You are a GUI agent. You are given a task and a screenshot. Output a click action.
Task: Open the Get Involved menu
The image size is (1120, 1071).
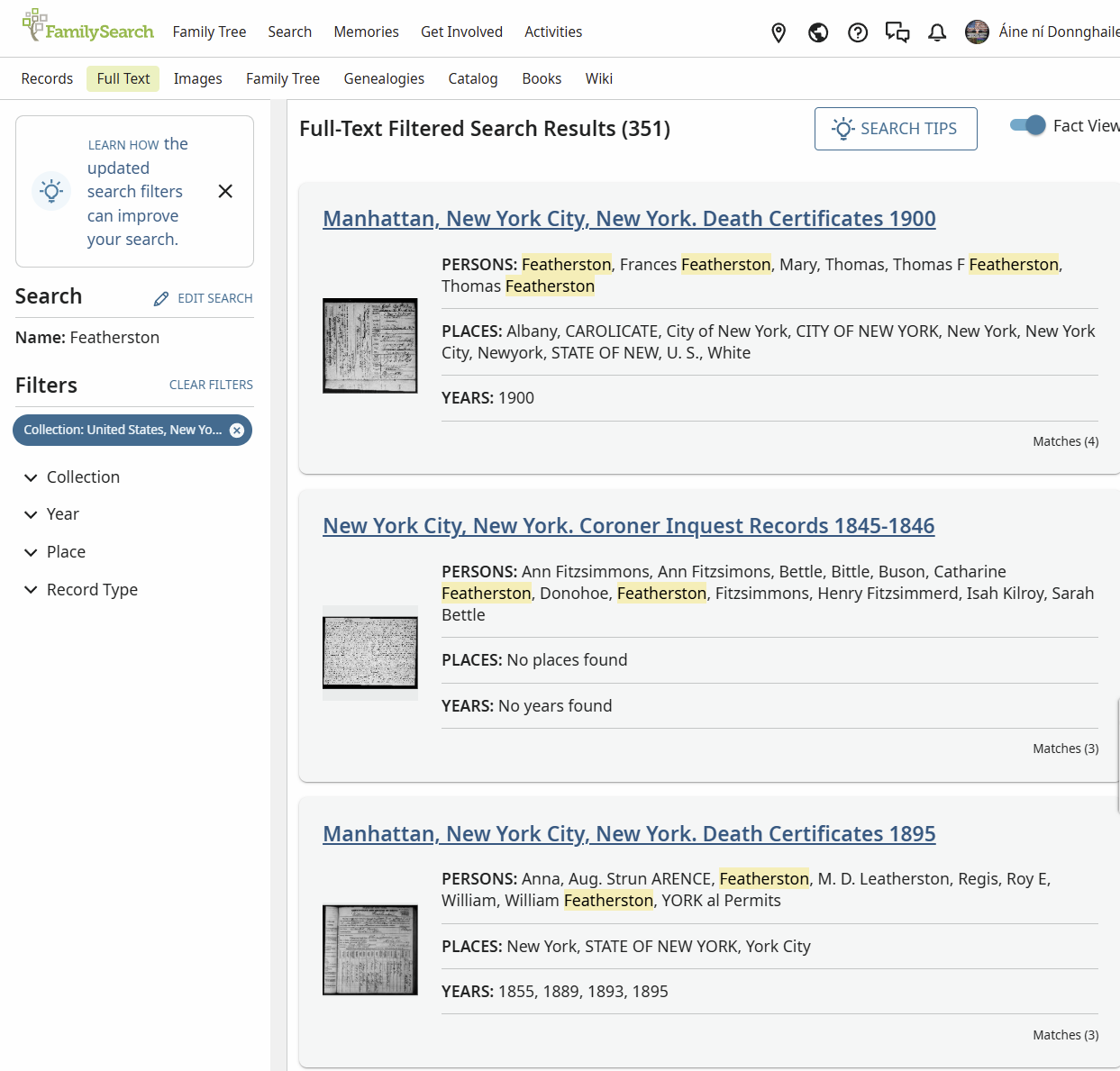pos(461,32)
